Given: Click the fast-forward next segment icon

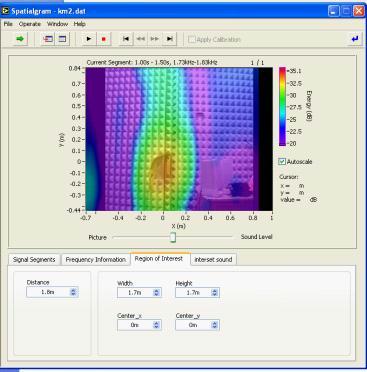Looking at the screenshot, I should point(155,39).
